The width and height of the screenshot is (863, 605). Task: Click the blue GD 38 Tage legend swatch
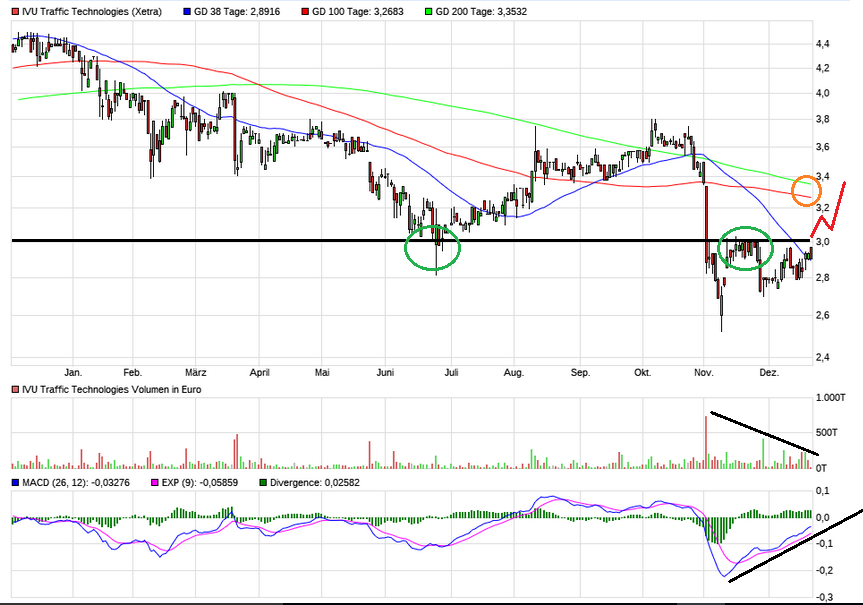tap(187, 12)
